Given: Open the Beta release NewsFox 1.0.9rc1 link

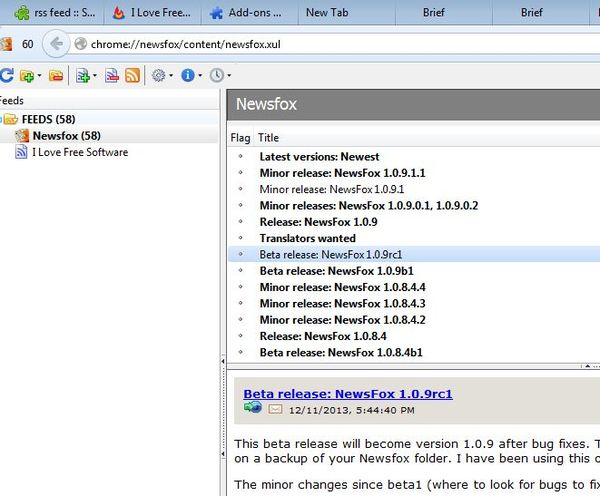Looking at the screenshot, I should [x=347, y=394].
